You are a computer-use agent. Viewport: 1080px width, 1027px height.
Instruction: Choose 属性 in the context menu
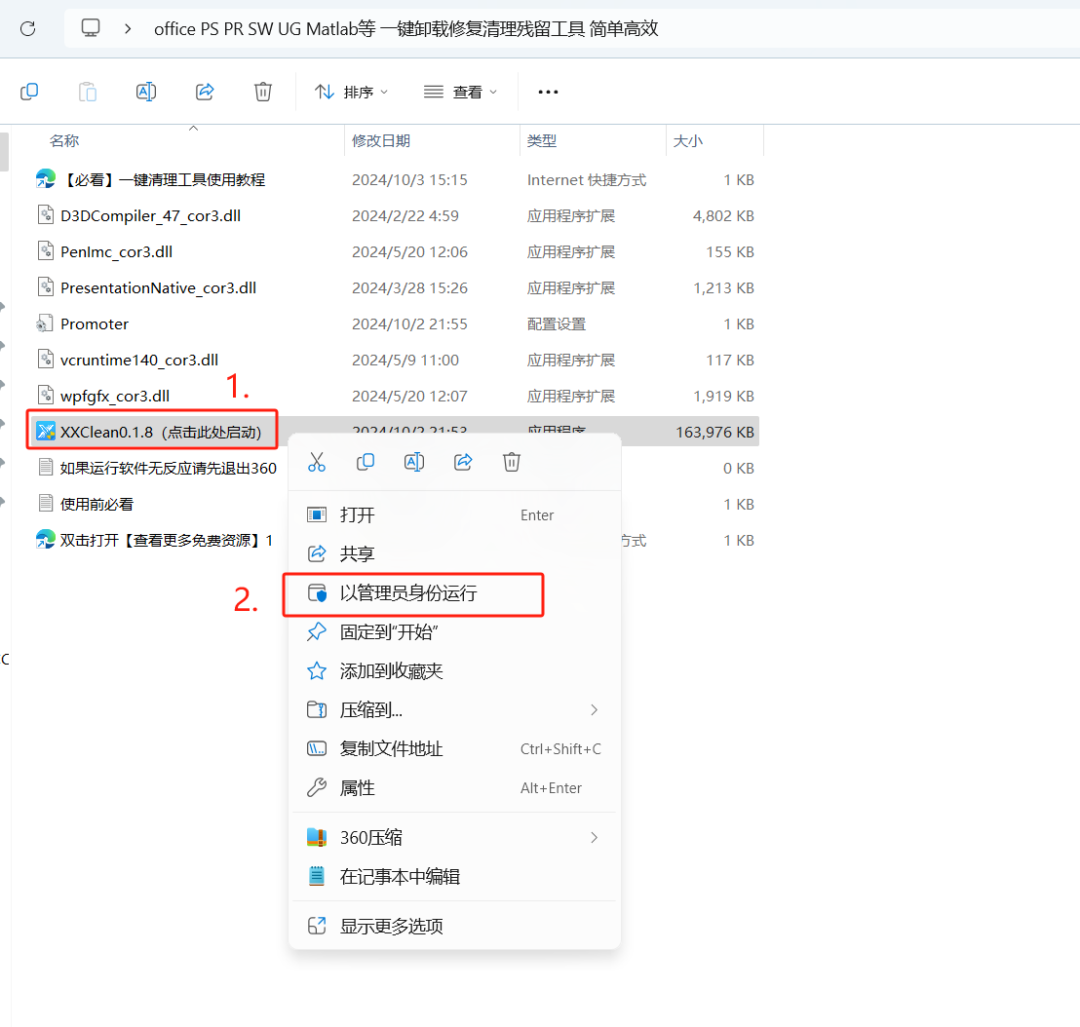click(x=455, y=788)
